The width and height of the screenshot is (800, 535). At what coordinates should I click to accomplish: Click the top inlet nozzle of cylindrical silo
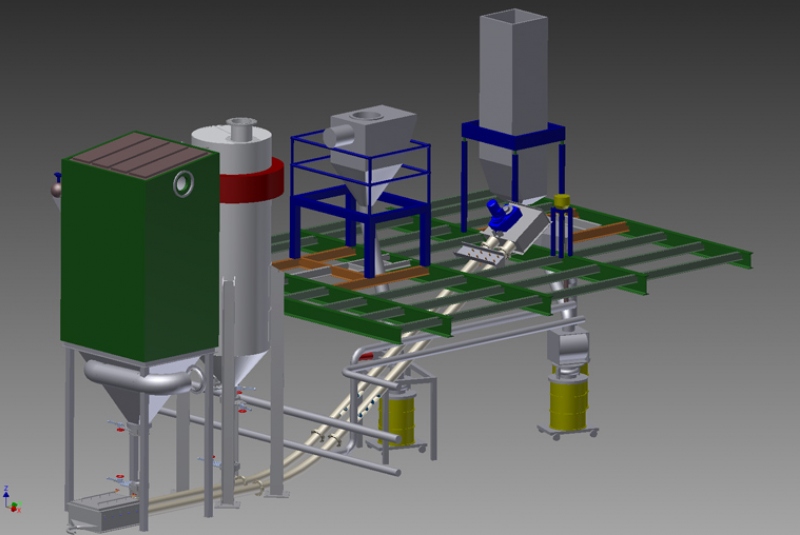pyautogui.click(x=240, y=130)
